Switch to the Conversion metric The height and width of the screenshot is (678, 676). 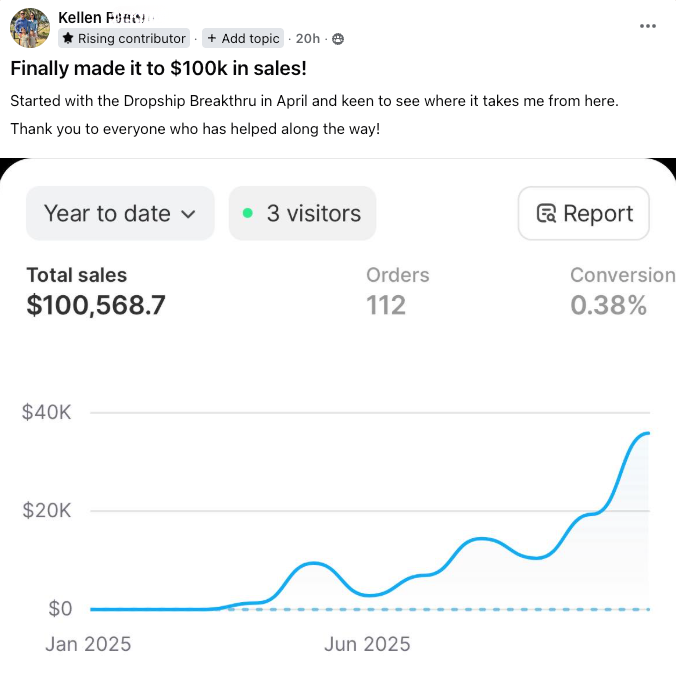(621, 291)
